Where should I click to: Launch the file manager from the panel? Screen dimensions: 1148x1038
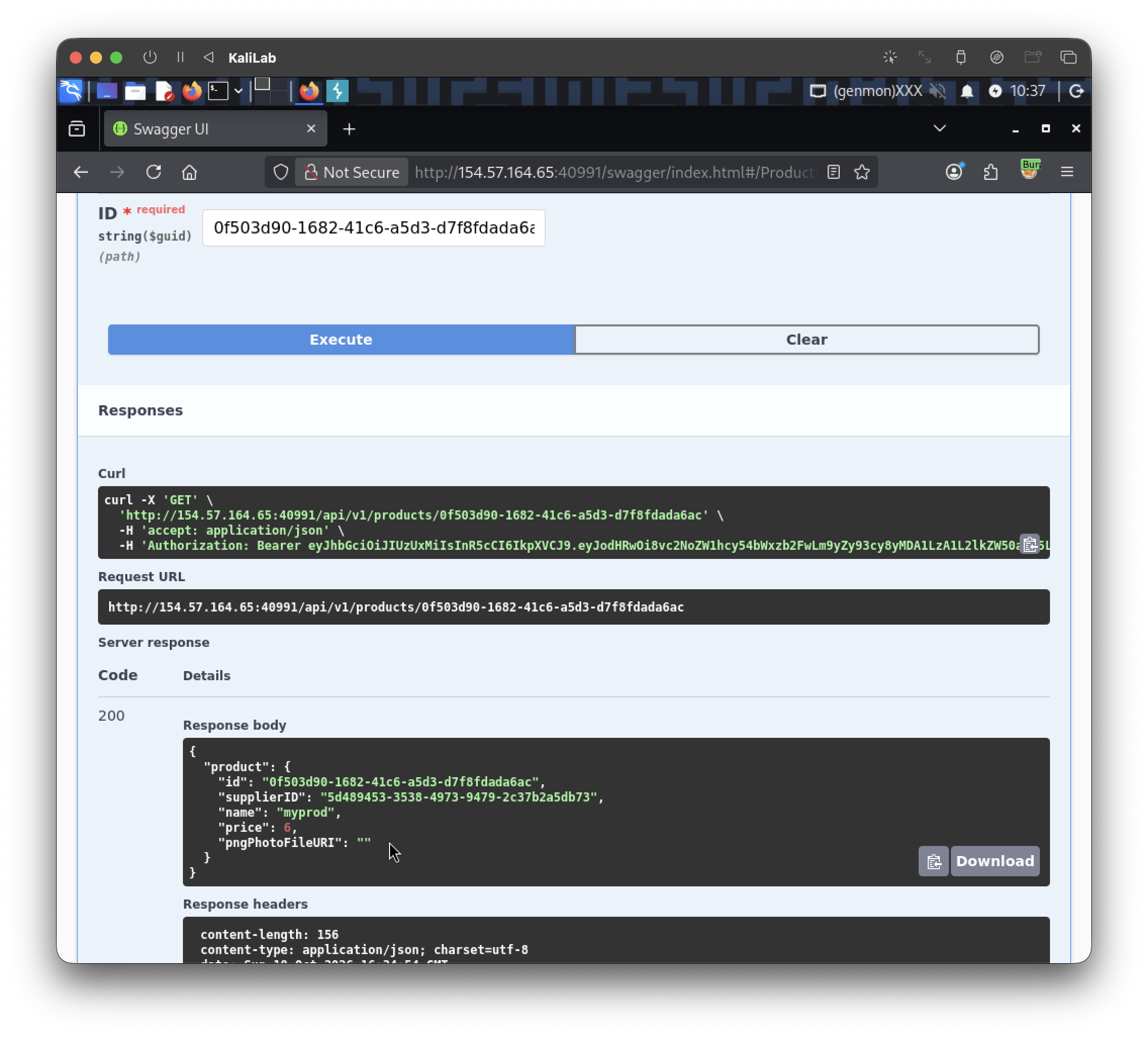pyautogui.click(x=135, y=91)
